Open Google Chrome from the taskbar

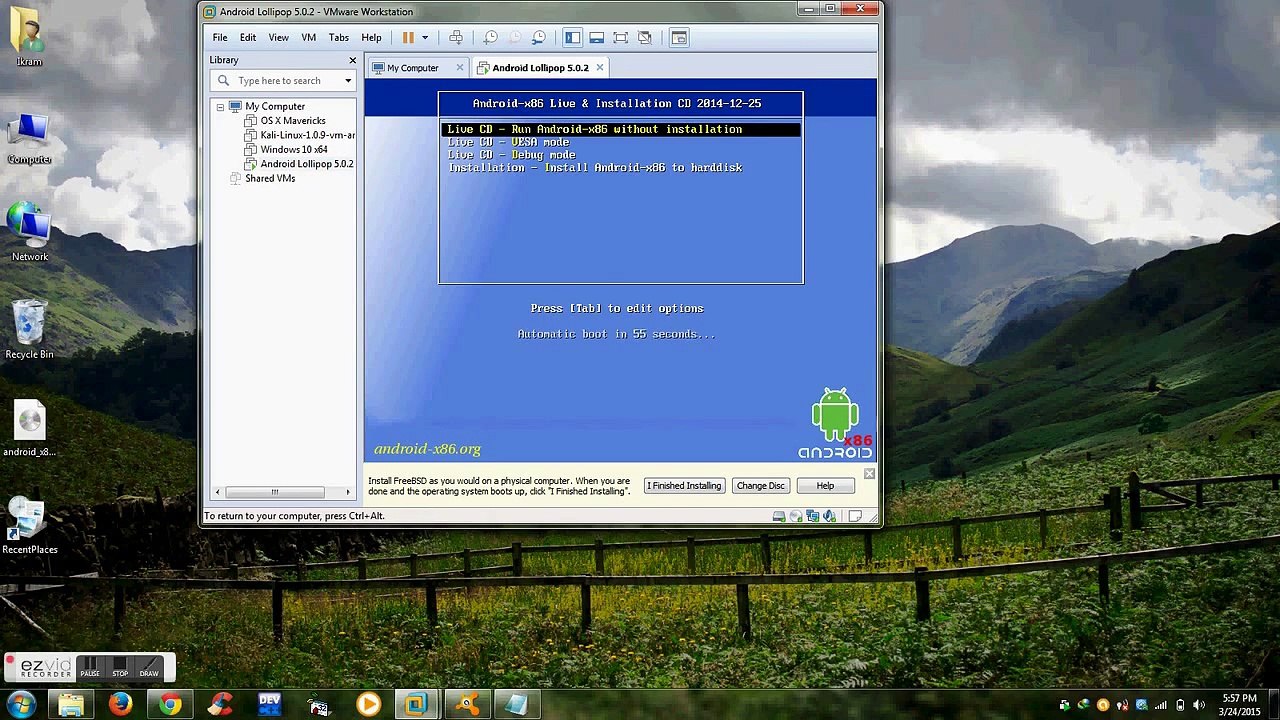coord(170,704)
